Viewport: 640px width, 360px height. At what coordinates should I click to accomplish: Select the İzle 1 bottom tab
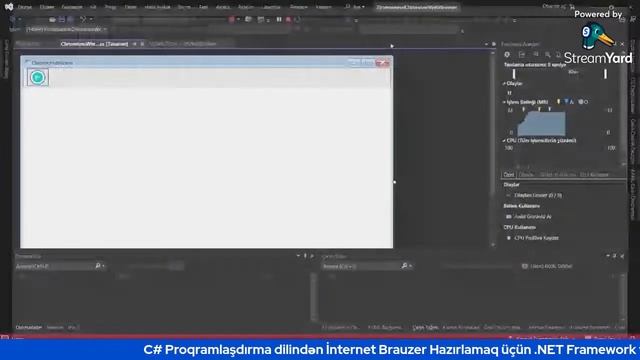coord(73,327)
